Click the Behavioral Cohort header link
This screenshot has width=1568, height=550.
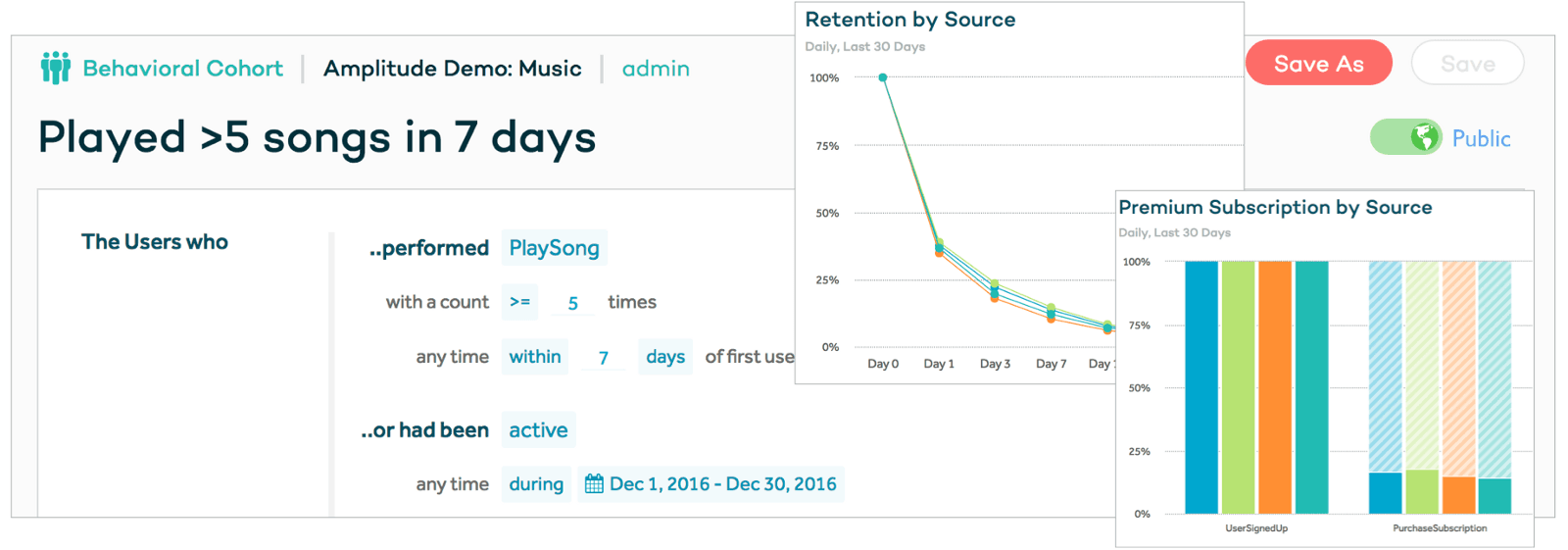click(x=182, y=69)
